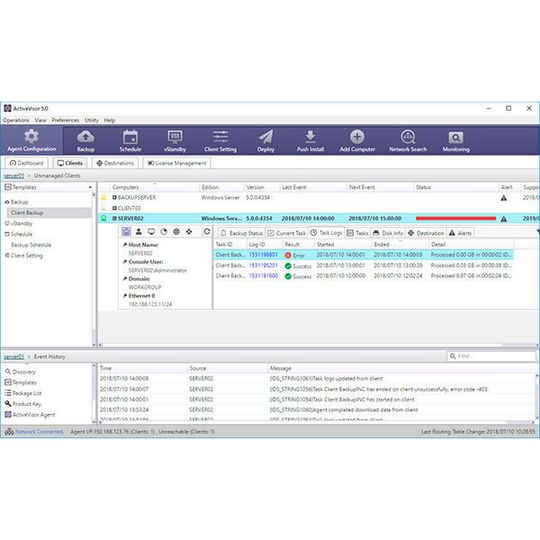Select Client Setting in the Templates tree

point(27,256)
